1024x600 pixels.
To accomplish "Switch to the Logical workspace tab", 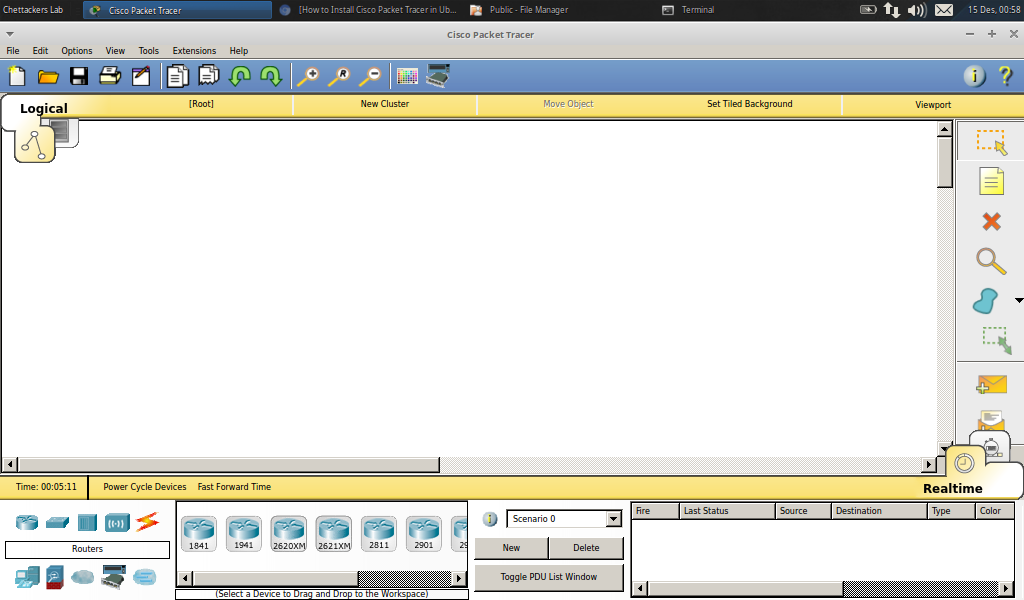I will tap(44, 108).
